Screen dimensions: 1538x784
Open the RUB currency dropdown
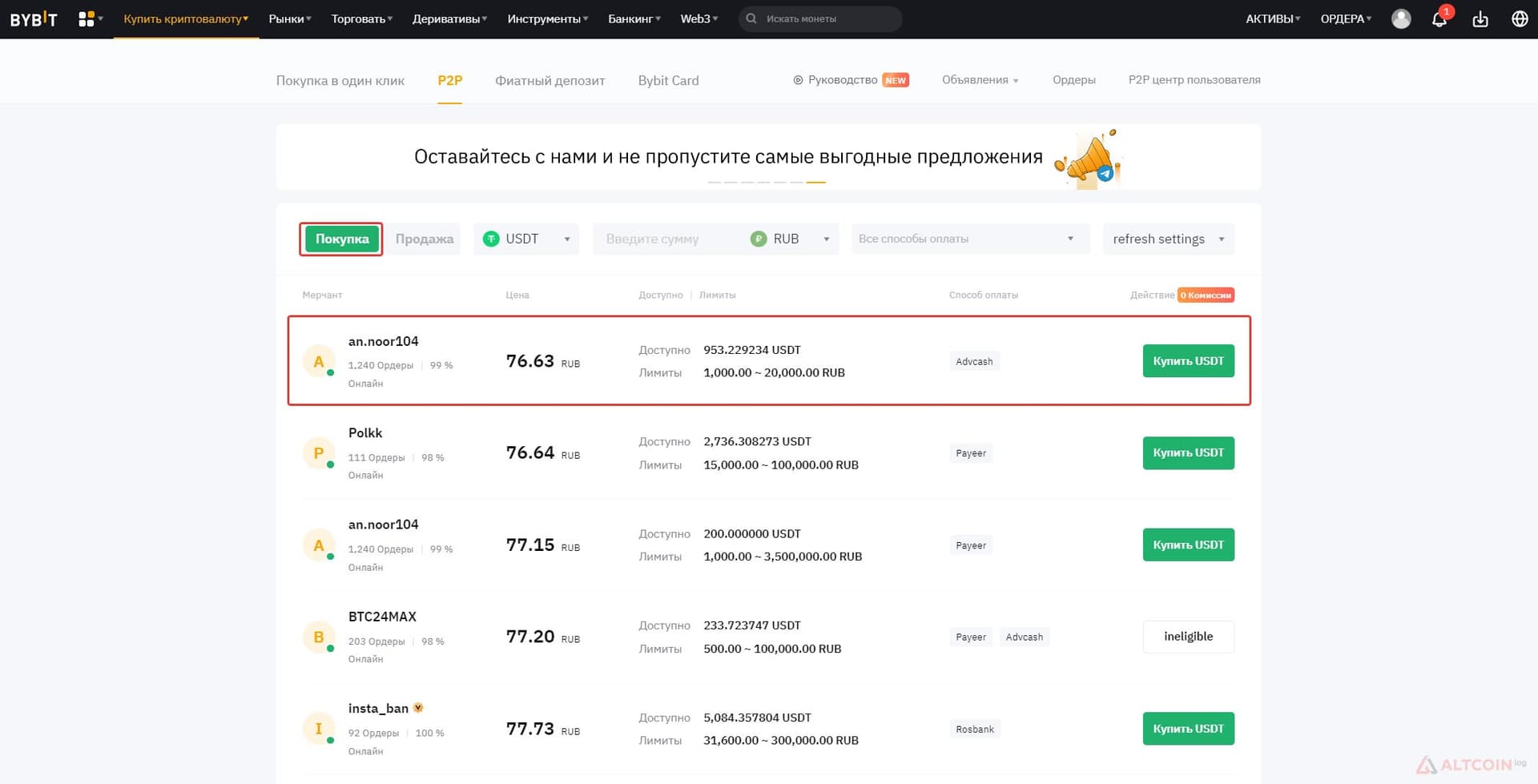click(x=791, y=239)
